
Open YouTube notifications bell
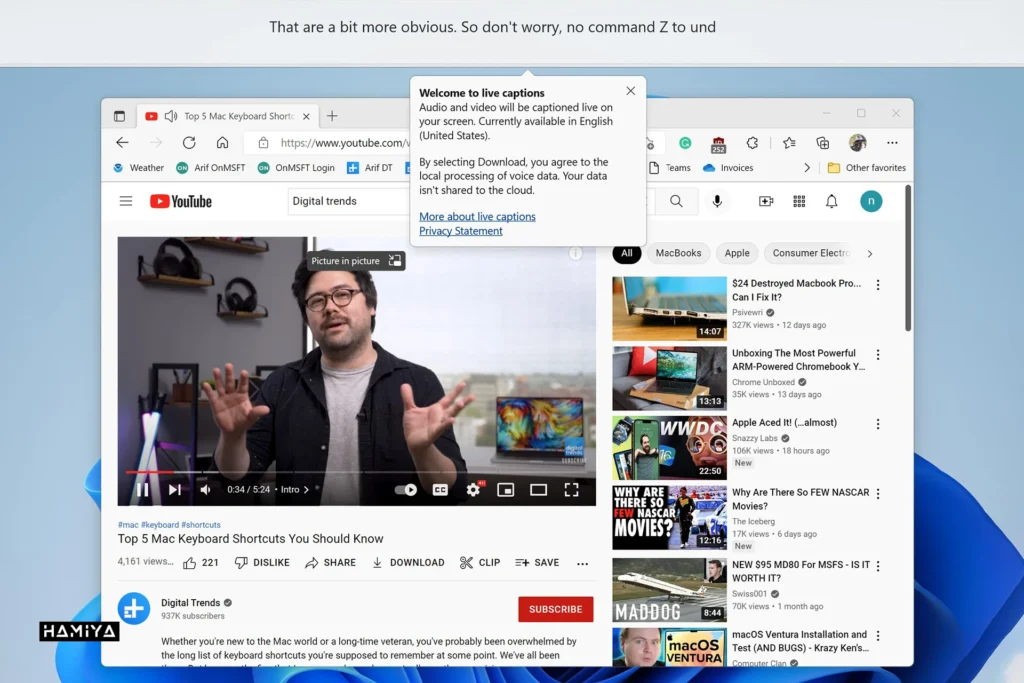coord(831,201)
